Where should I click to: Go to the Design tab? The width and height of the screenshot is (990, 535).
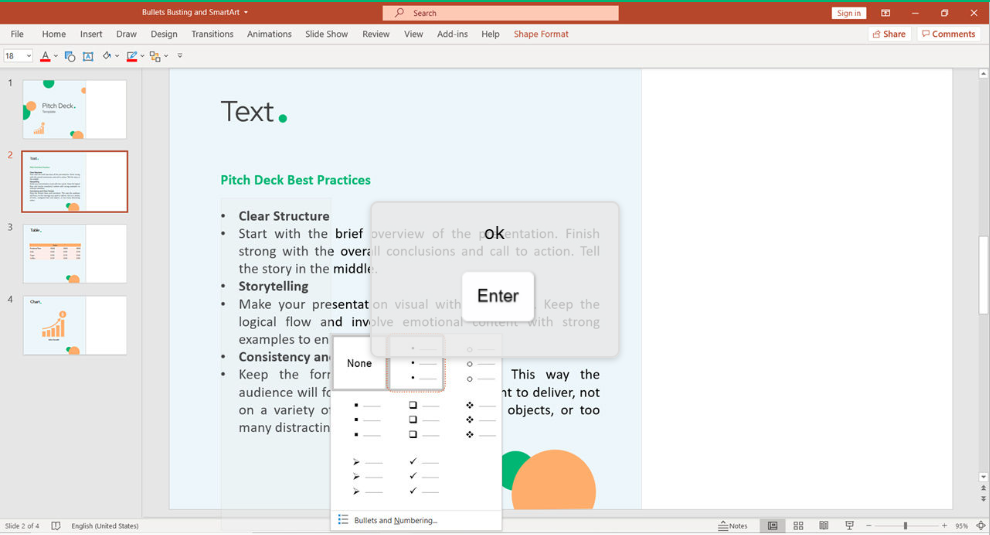(164, 34)
